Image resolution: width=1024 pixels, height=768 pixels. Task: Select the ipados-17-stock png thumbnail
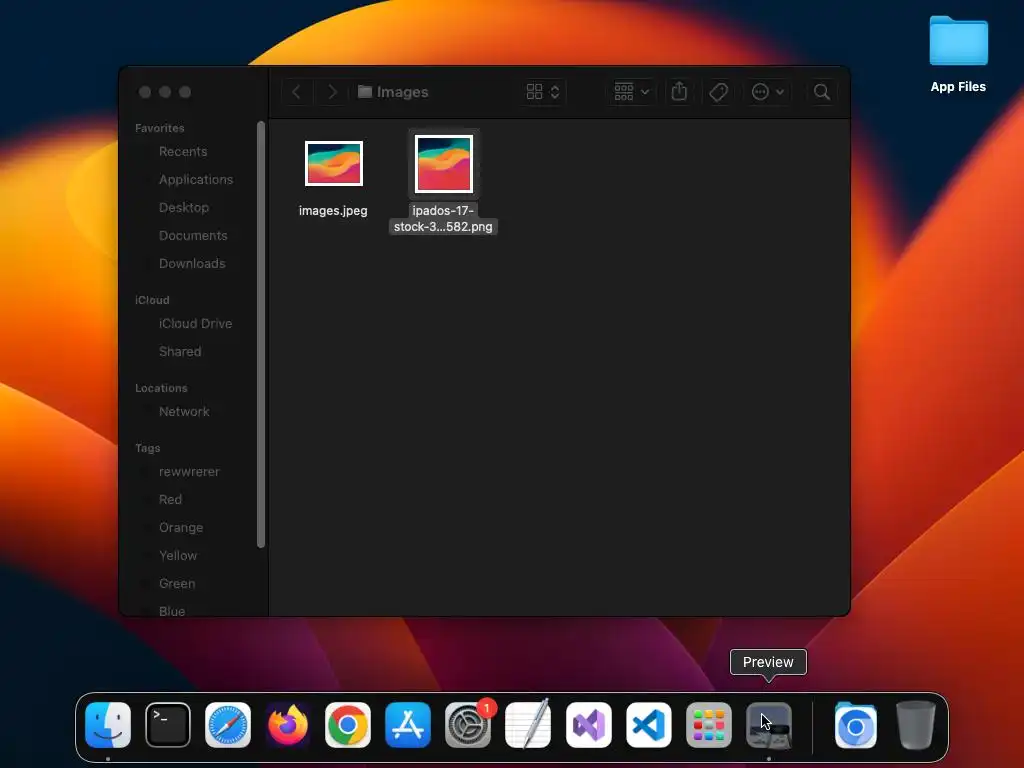pos(444,163)
